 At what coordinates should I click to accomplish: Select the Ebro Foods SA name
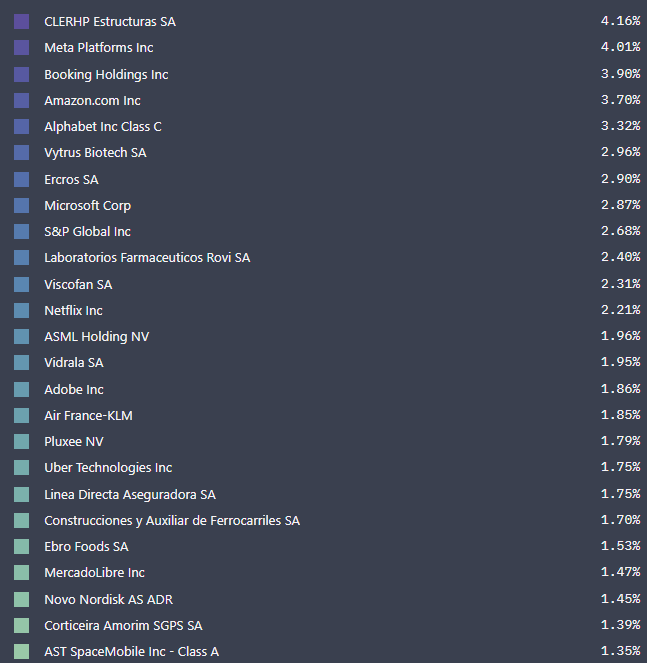click(86, 547)
